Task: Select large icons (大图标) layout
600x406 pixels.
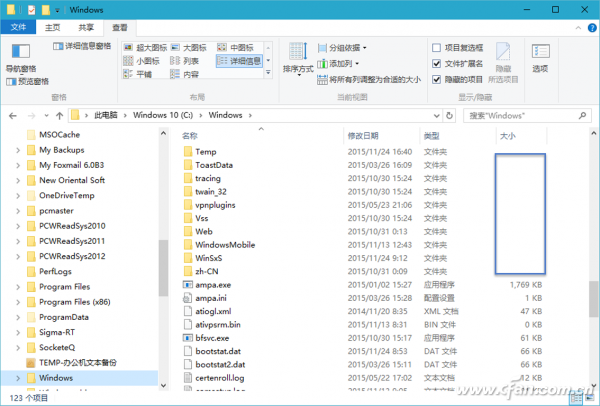Action: (x=189, y=47)
